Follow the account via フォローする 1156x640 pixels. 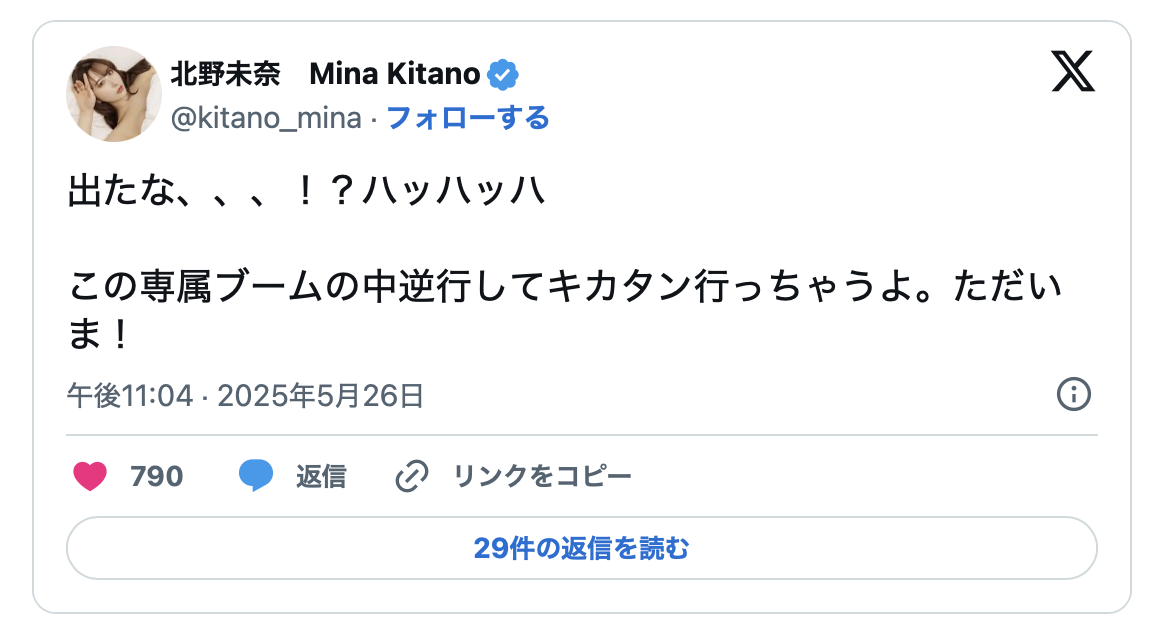click(467, 118)
